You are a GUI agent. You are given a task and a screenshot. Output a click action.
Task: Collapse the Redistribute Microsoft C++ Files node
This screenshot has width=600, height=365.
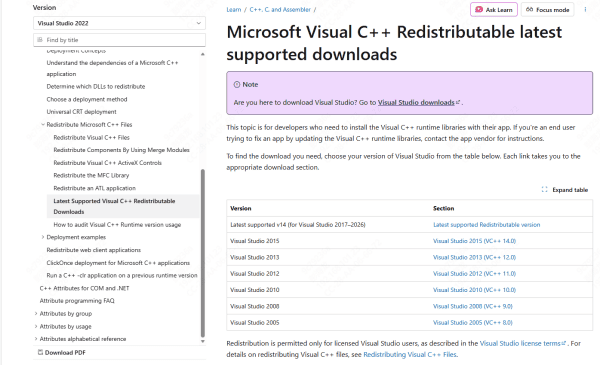click(43, 124)
